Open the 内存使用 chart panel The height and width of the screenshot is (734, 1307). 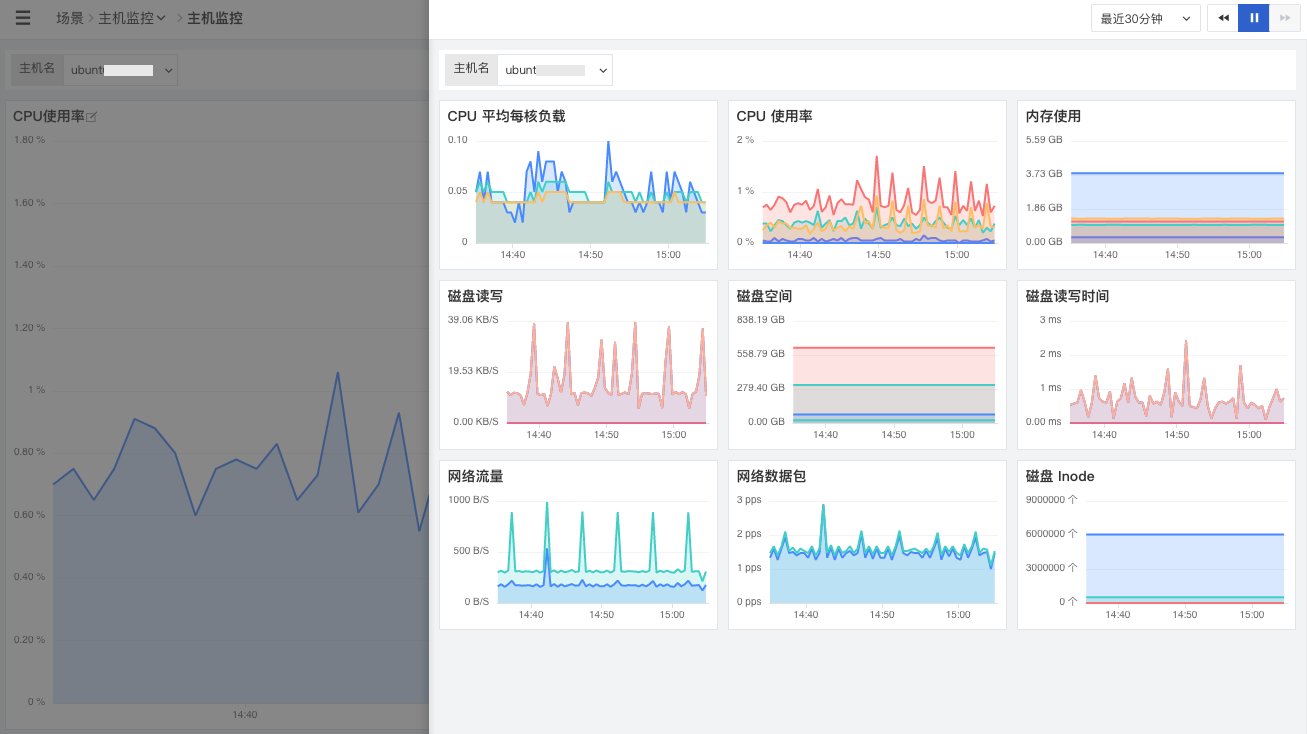(x=1156, y=185)
